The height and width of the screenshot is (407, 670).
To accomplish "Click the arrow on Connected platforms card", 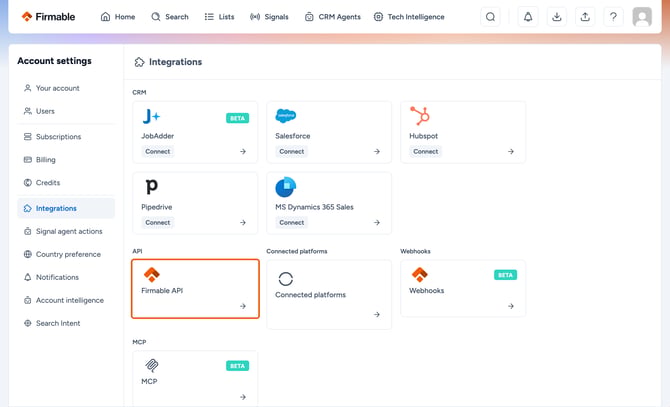I will 377,314.
